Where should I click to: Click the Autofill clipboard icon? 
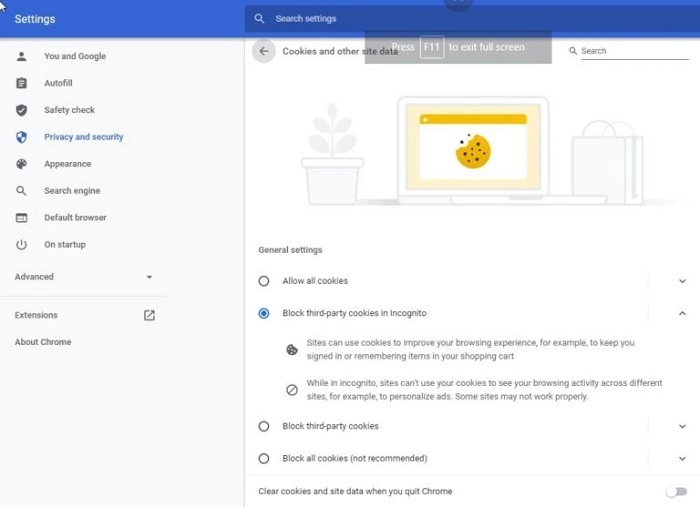22,83
